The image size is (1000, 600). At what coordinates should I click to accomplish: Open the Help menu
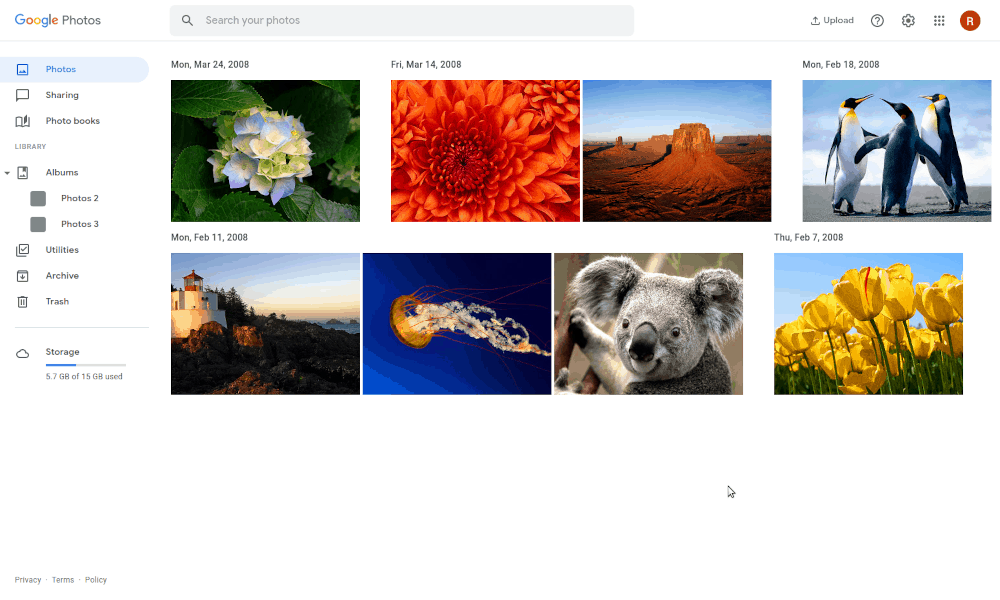pyautogui.click(x=877, y=20)
